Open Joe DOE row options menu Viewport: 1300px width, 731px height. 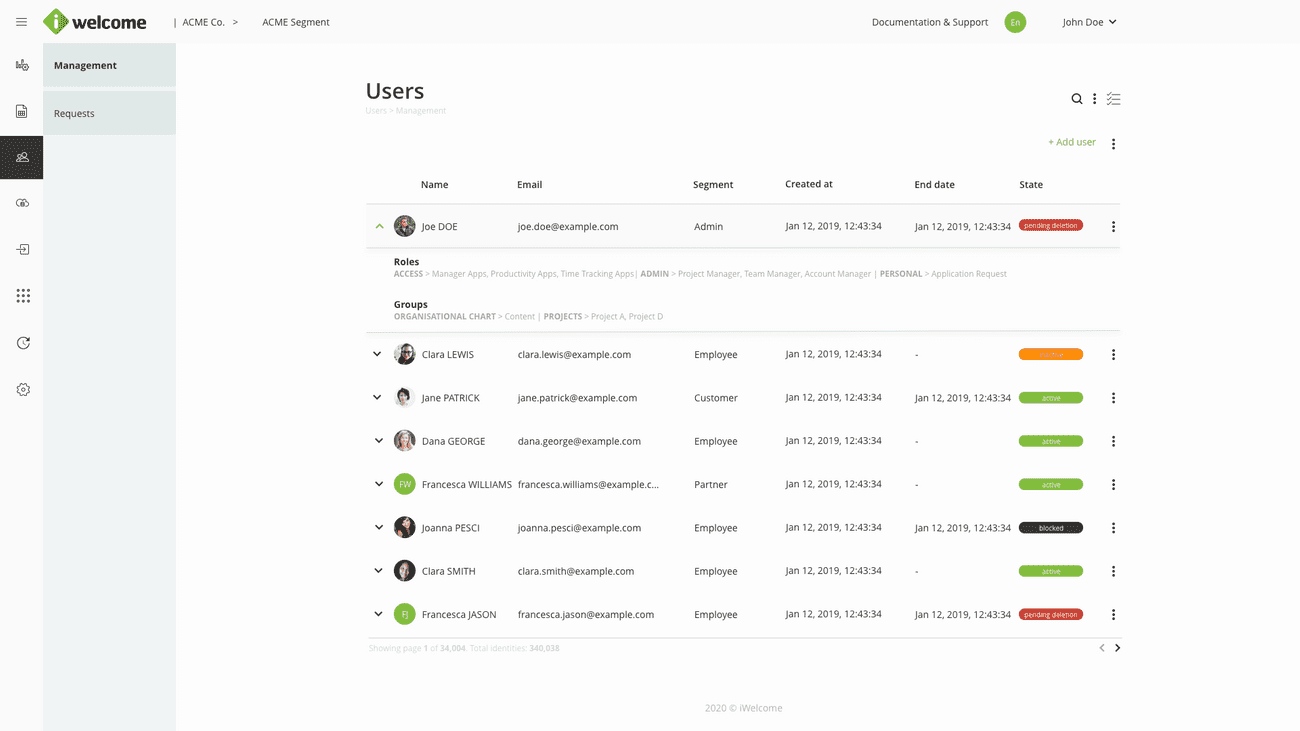[x=1113, y=227]
